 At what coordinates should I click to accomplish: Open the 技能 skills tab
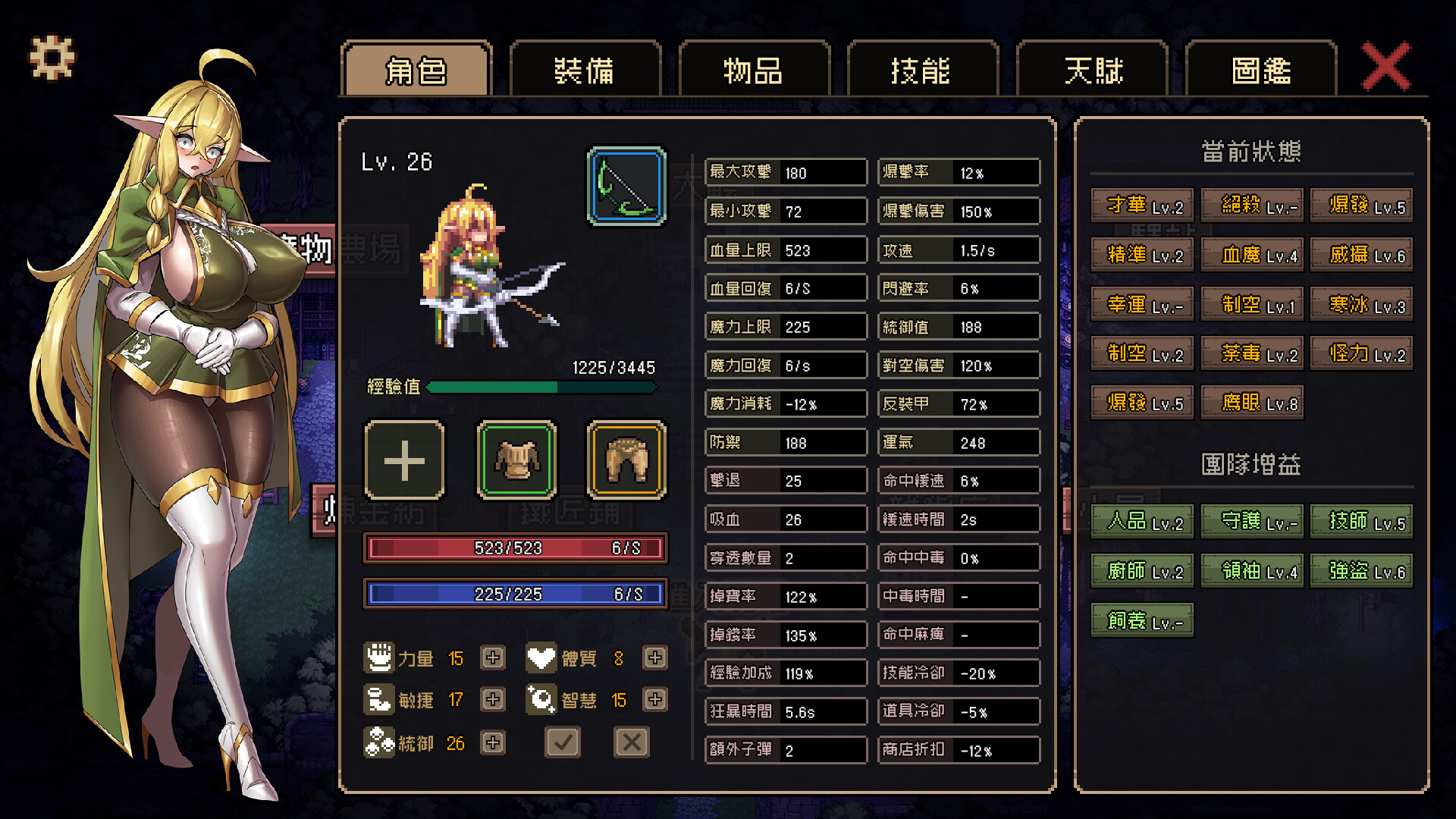pos(921,71)
